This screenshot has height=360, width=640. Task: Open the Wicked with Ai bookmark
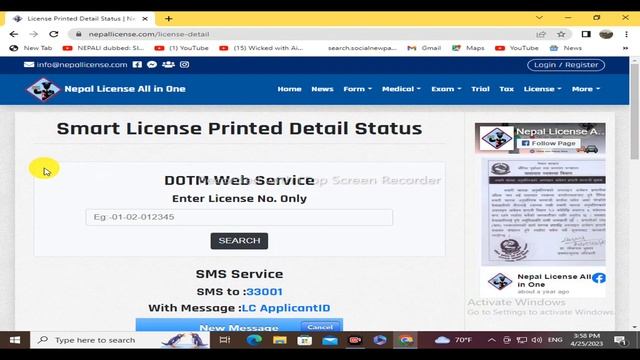tap(261, 48)
